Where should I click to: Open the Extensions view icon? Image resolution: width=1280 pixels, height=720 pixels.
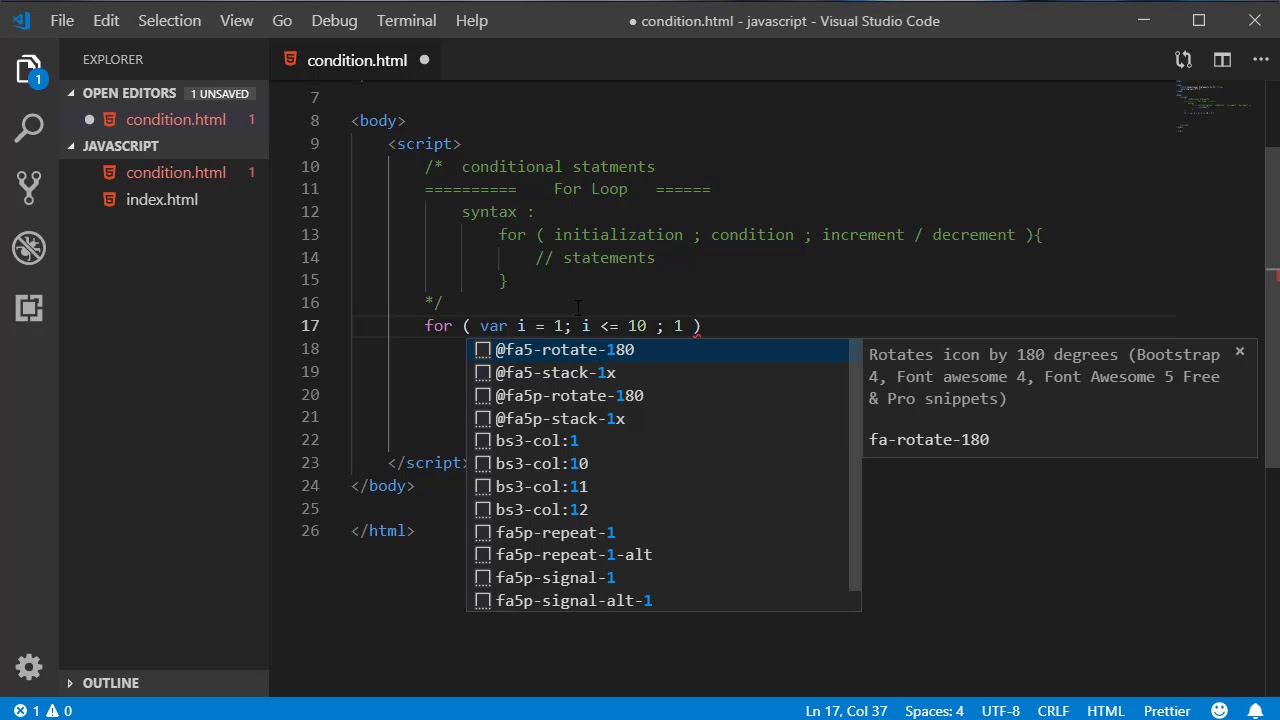click(29, 307)
